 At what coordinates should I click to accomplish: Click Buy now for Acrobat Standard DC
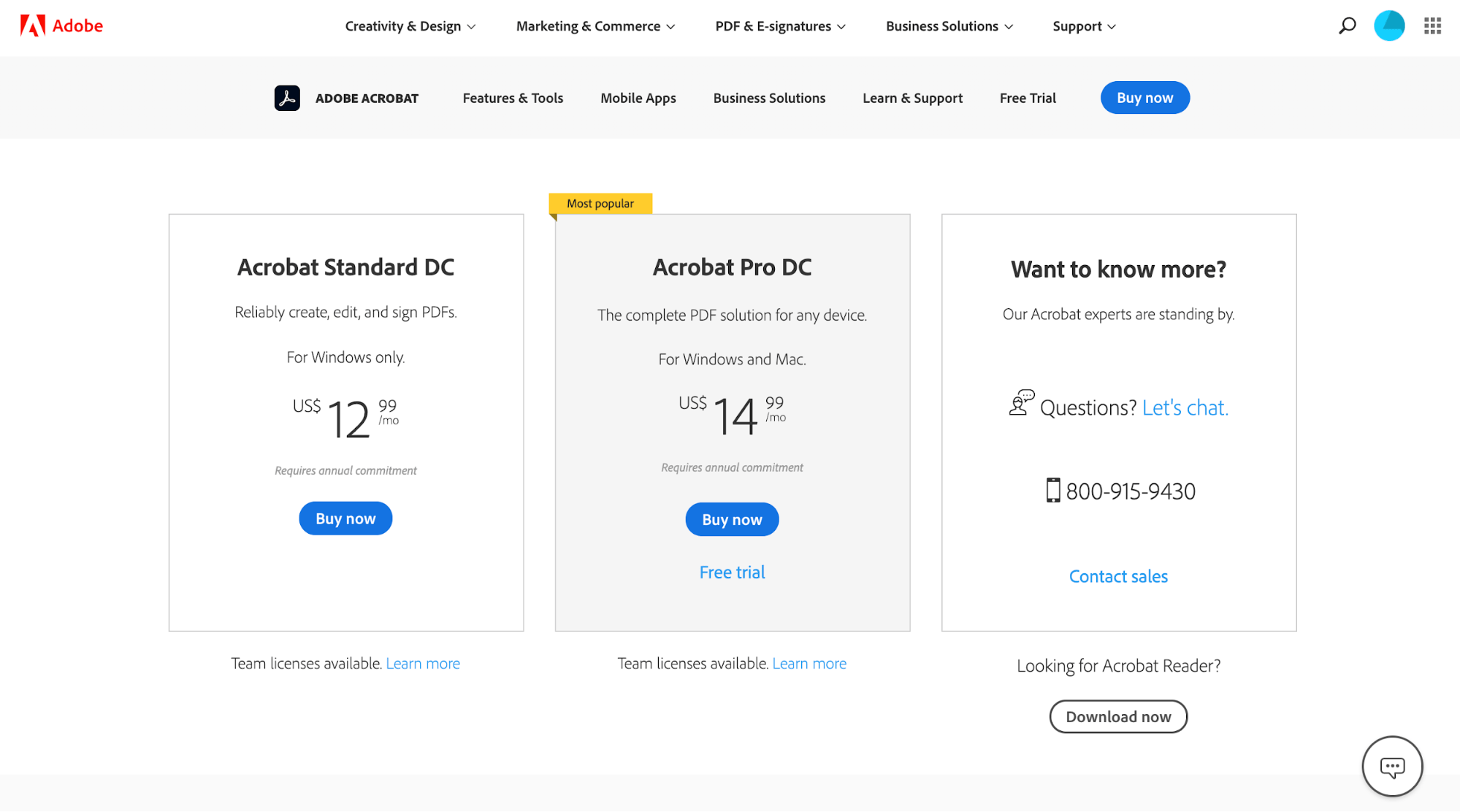click(345, 518)
